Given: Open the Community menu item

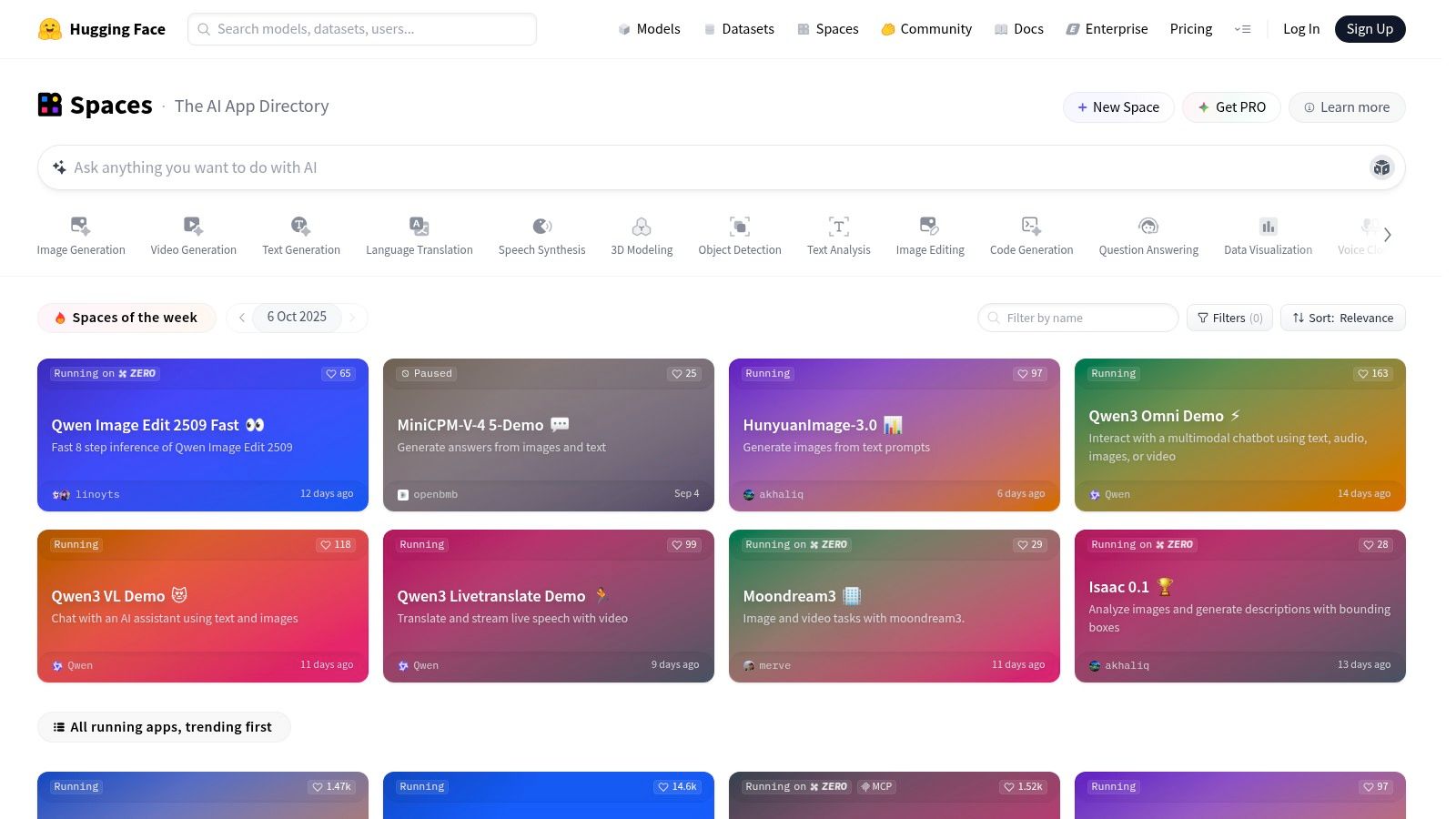Looking at the screenshot, I should [x=926, y=29].
